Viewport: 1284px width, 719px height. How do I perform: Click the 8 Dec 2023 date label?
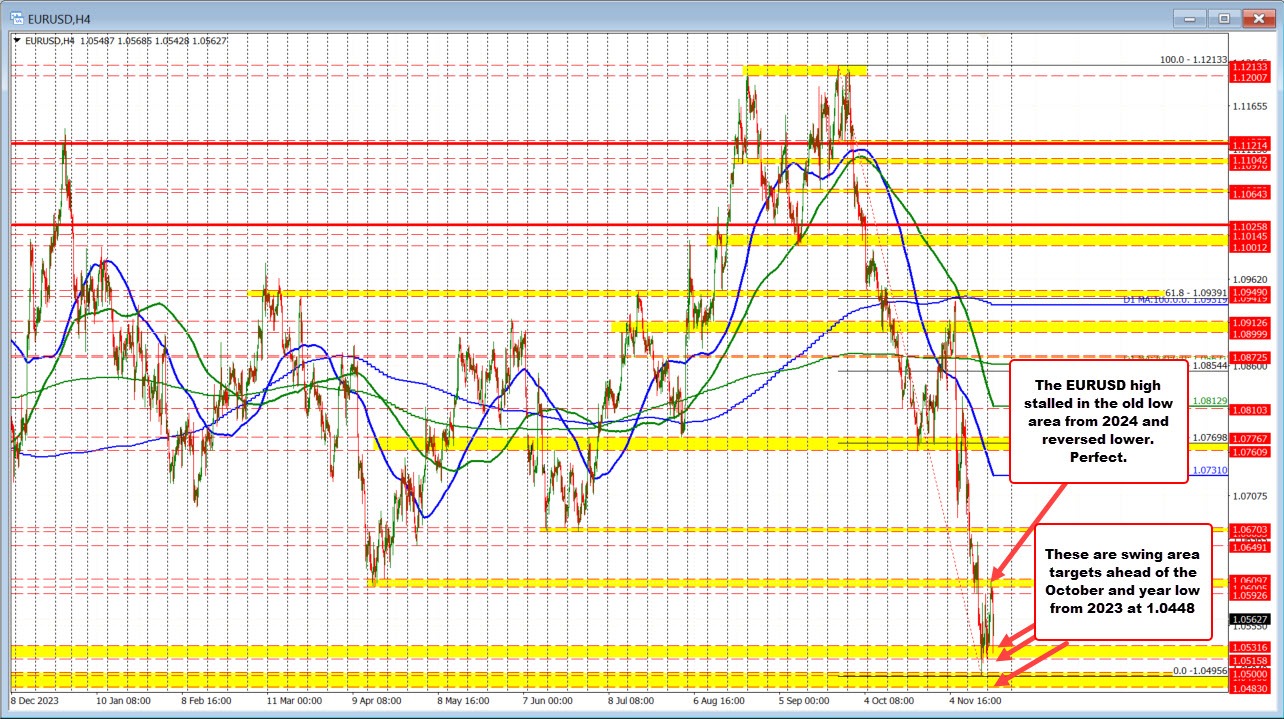point(34,702)
